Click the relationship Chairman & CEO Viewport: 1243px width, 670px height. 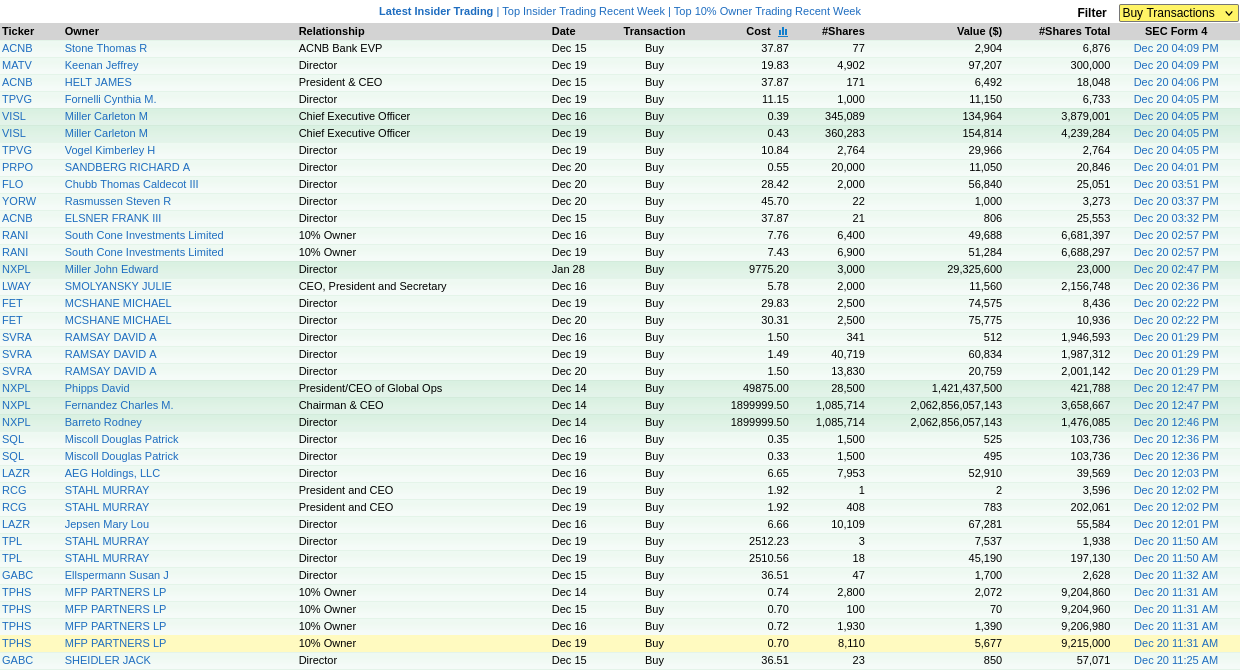(x=341, y=405)
